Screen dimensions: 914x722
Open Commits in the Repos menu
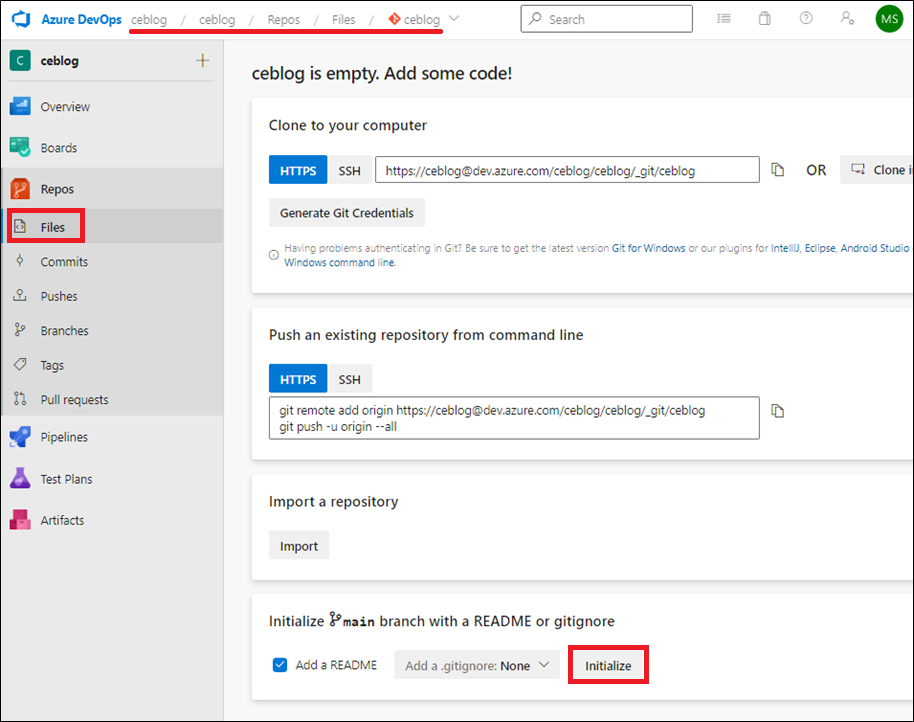[x=64, y=262]
